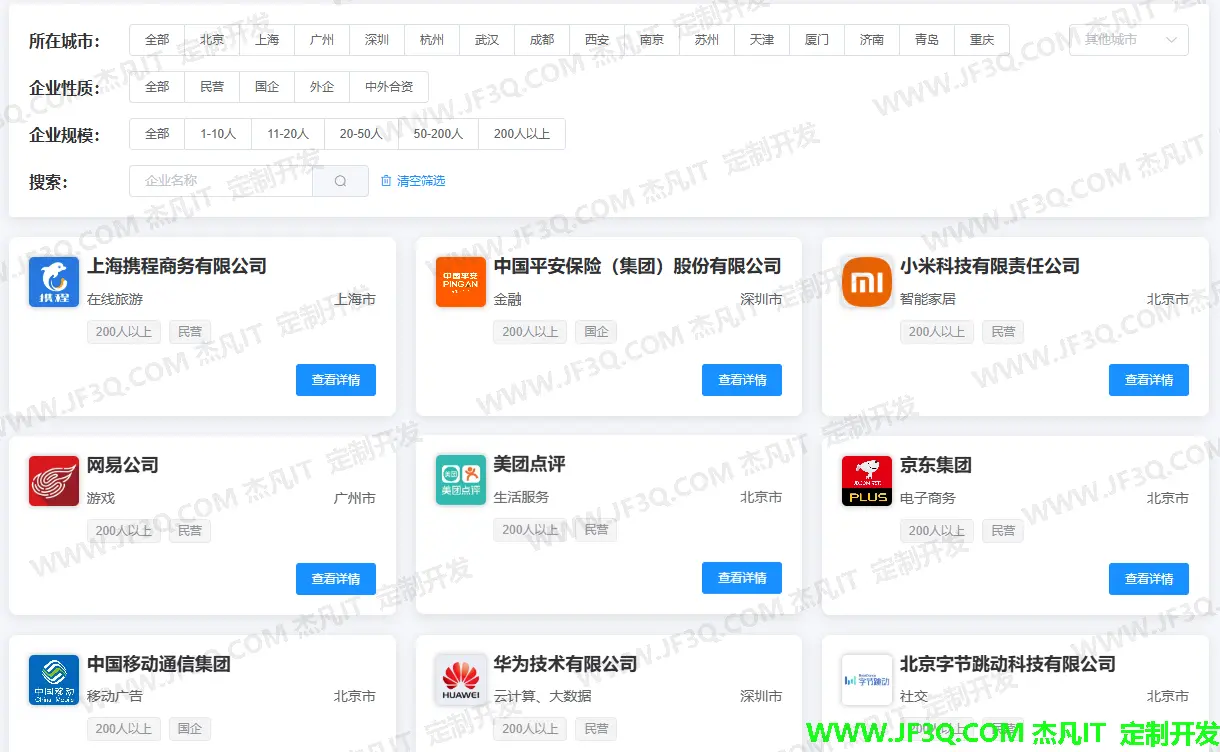Choose 济南 city option
The width and height of the screenshot is (1220, 752).
tap(872, 40)
